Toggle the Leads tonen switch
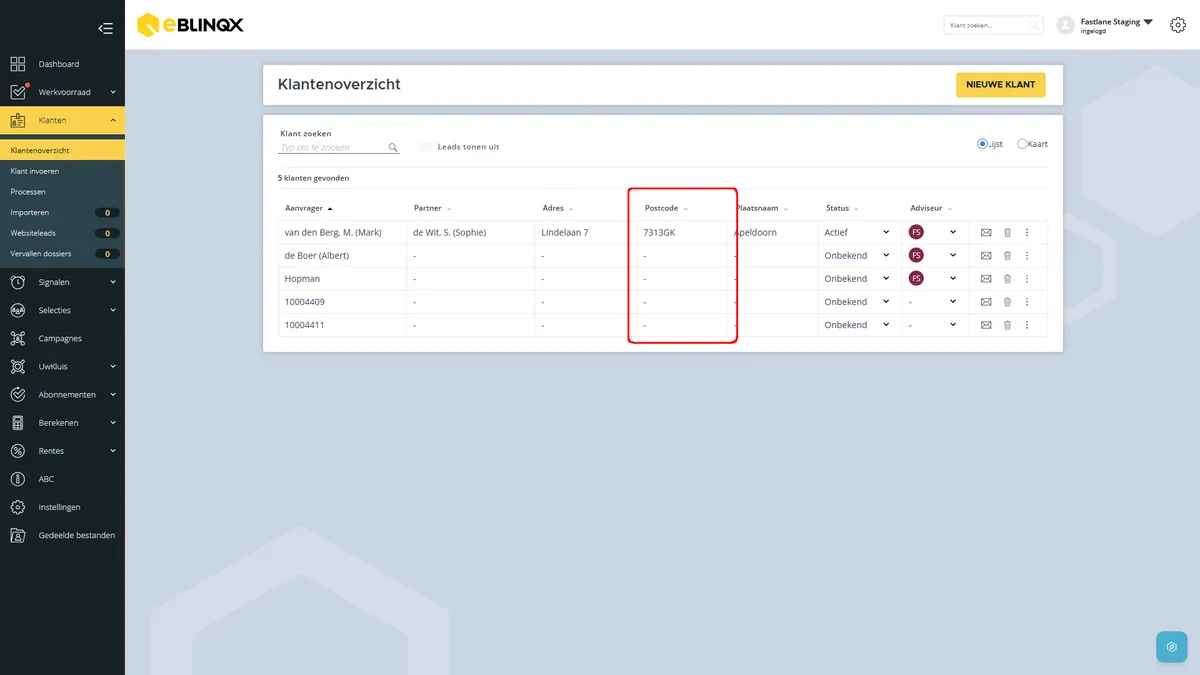The width and height of the screenshot is (1200, 675). tap(425, 146)
